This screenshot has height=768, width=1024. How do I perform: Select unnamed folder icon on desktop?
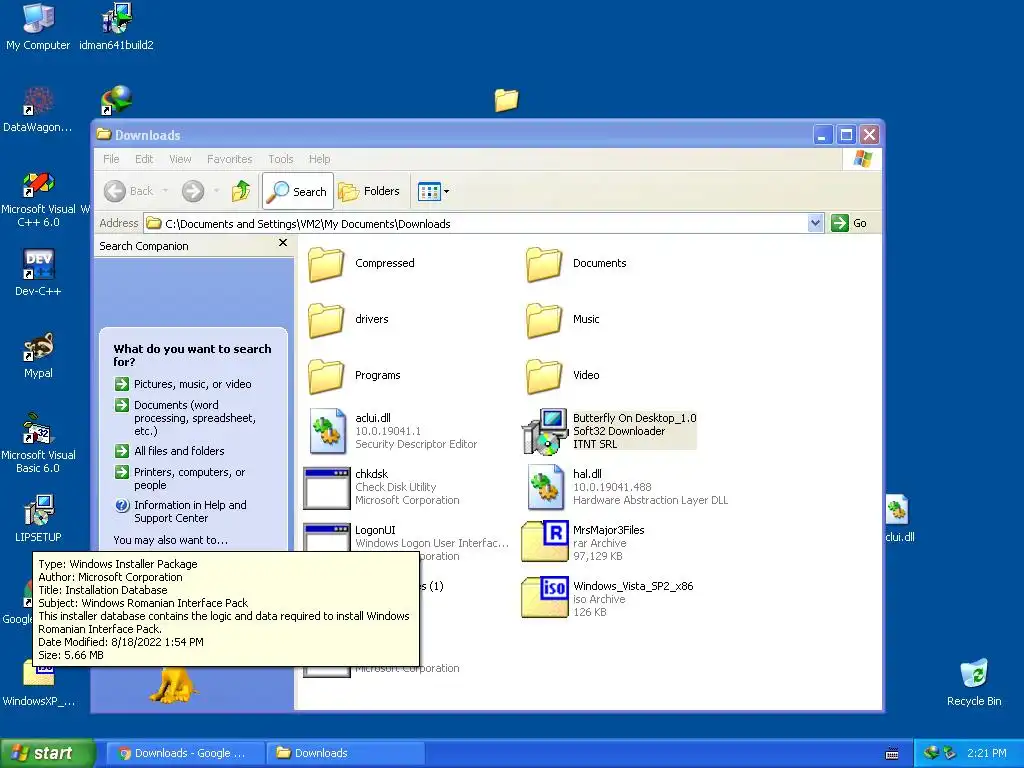pyautogui.click(x=506, y=100)
